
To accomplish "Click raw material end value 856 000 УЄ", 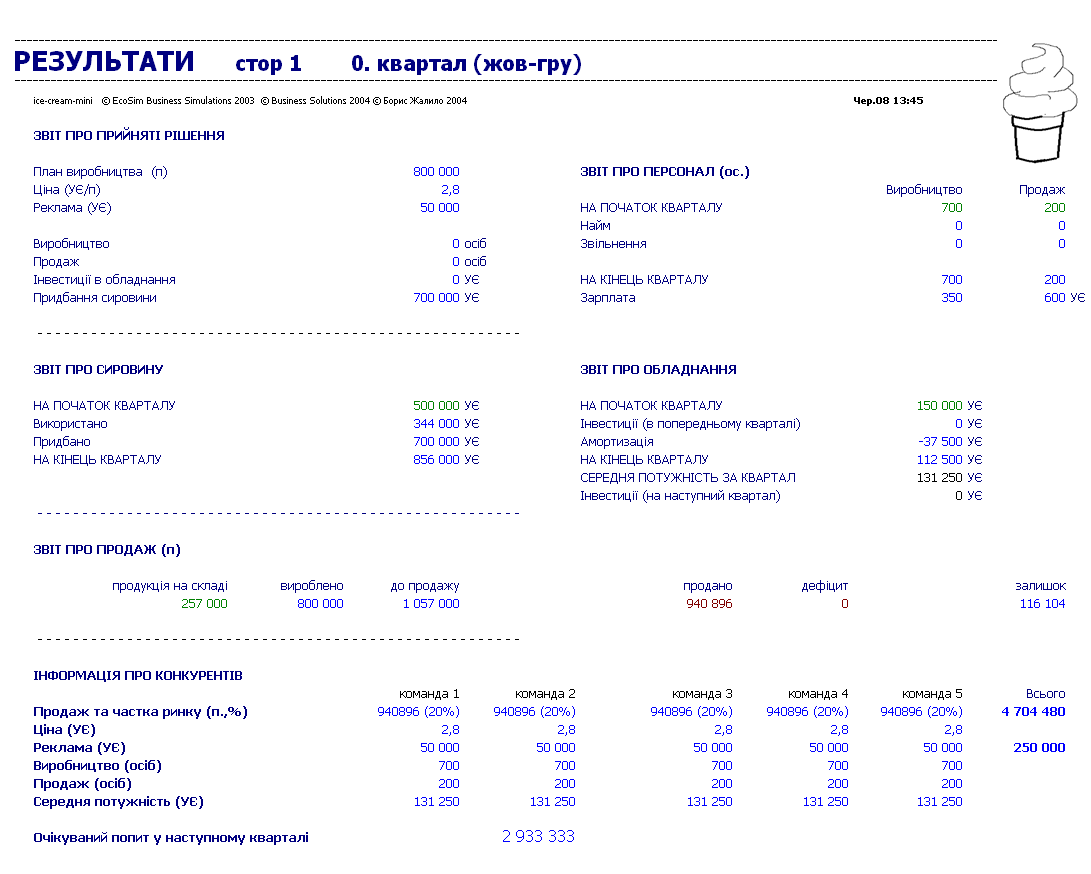I will tap(446, 459).
